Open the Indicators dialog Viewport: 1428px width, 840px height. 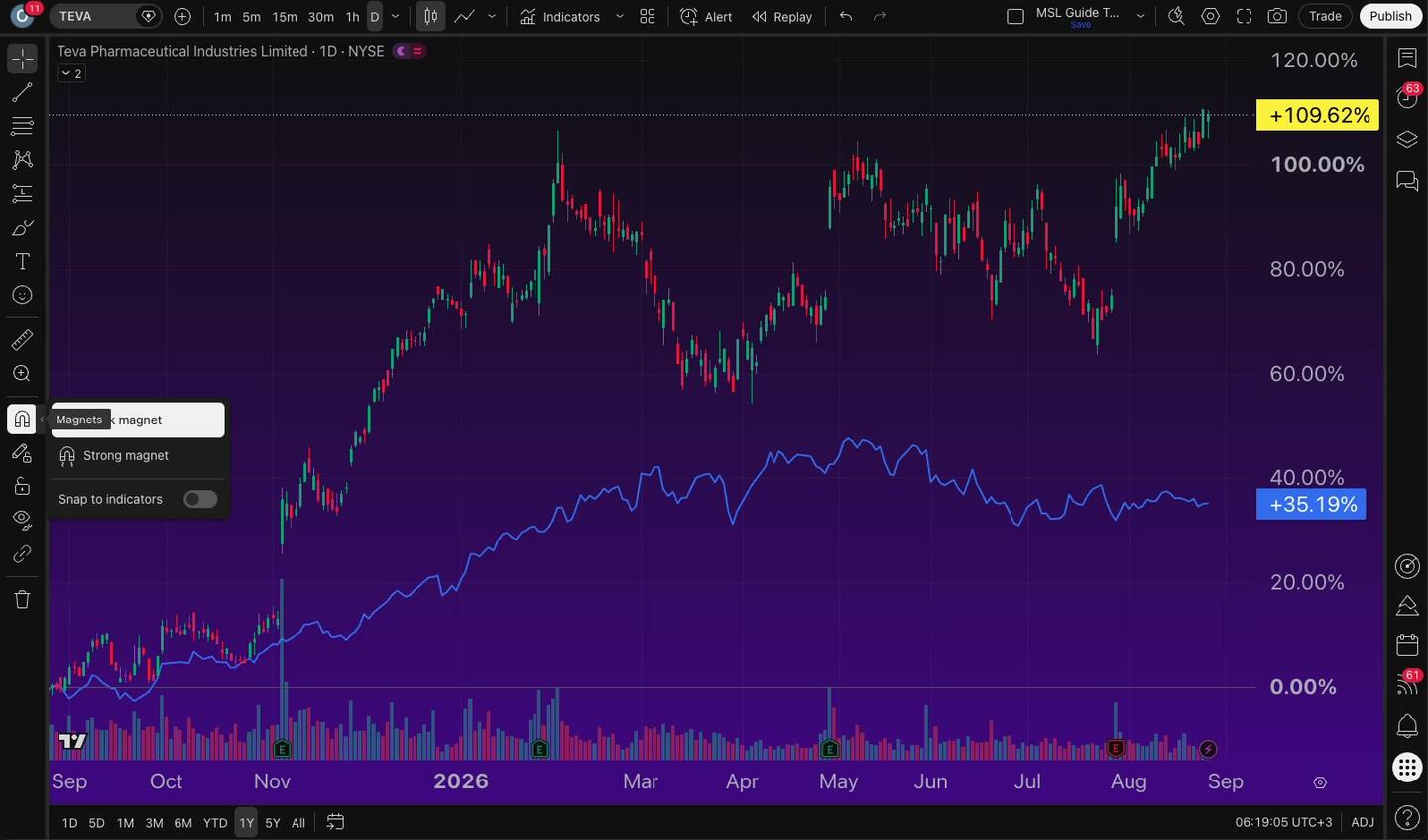(x=560, y=16)
